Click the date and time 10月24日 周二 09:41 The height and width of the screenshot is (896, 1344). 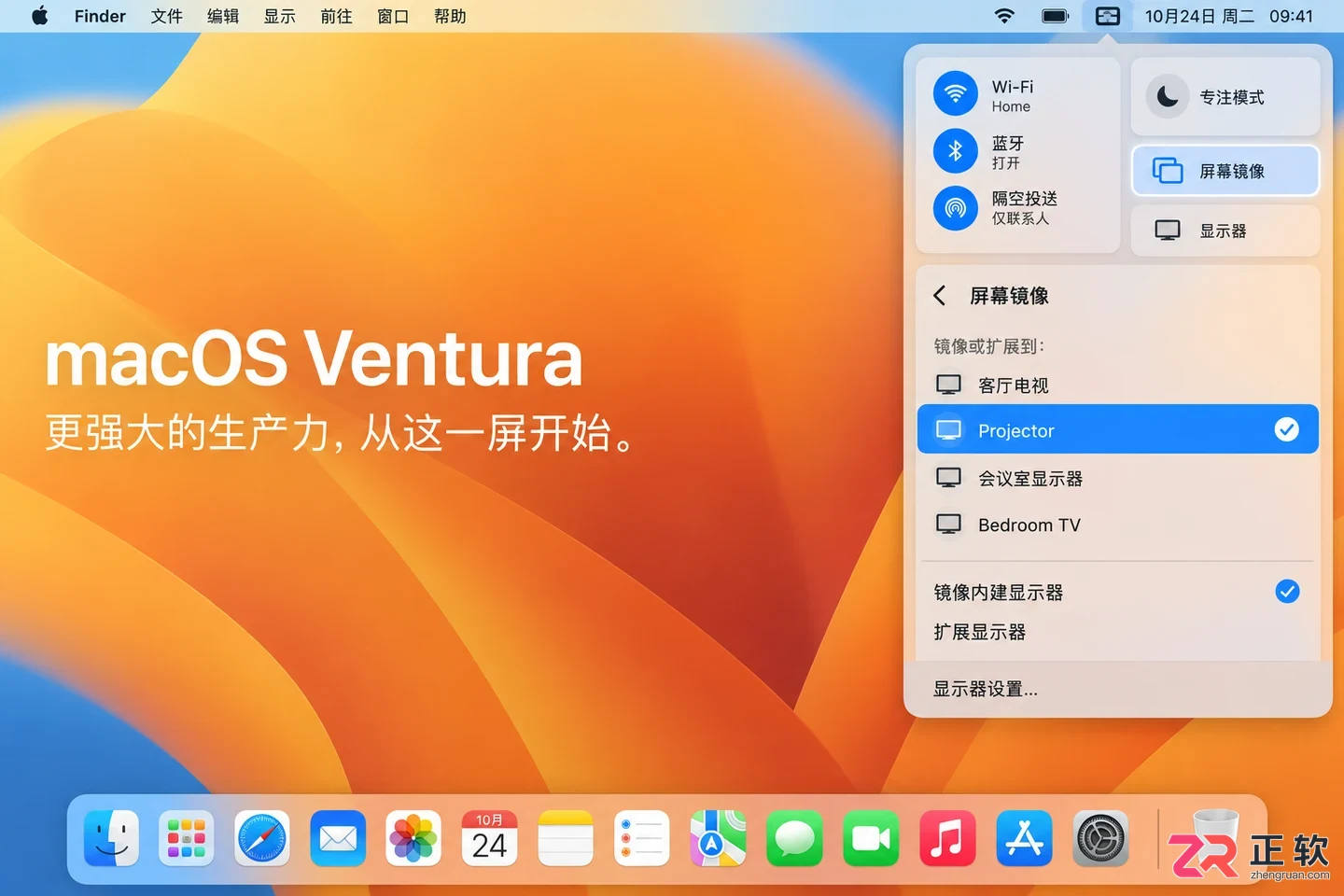pos(1228,16)
